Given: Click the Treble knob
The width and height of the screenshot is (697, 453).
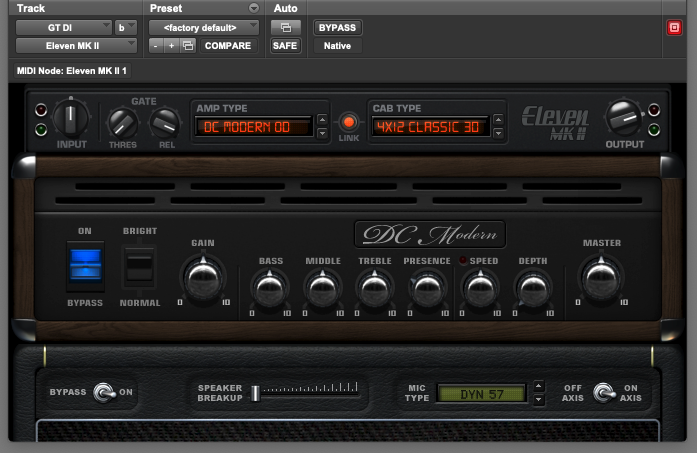Looking at the screenshot, I should click(375, 289).
